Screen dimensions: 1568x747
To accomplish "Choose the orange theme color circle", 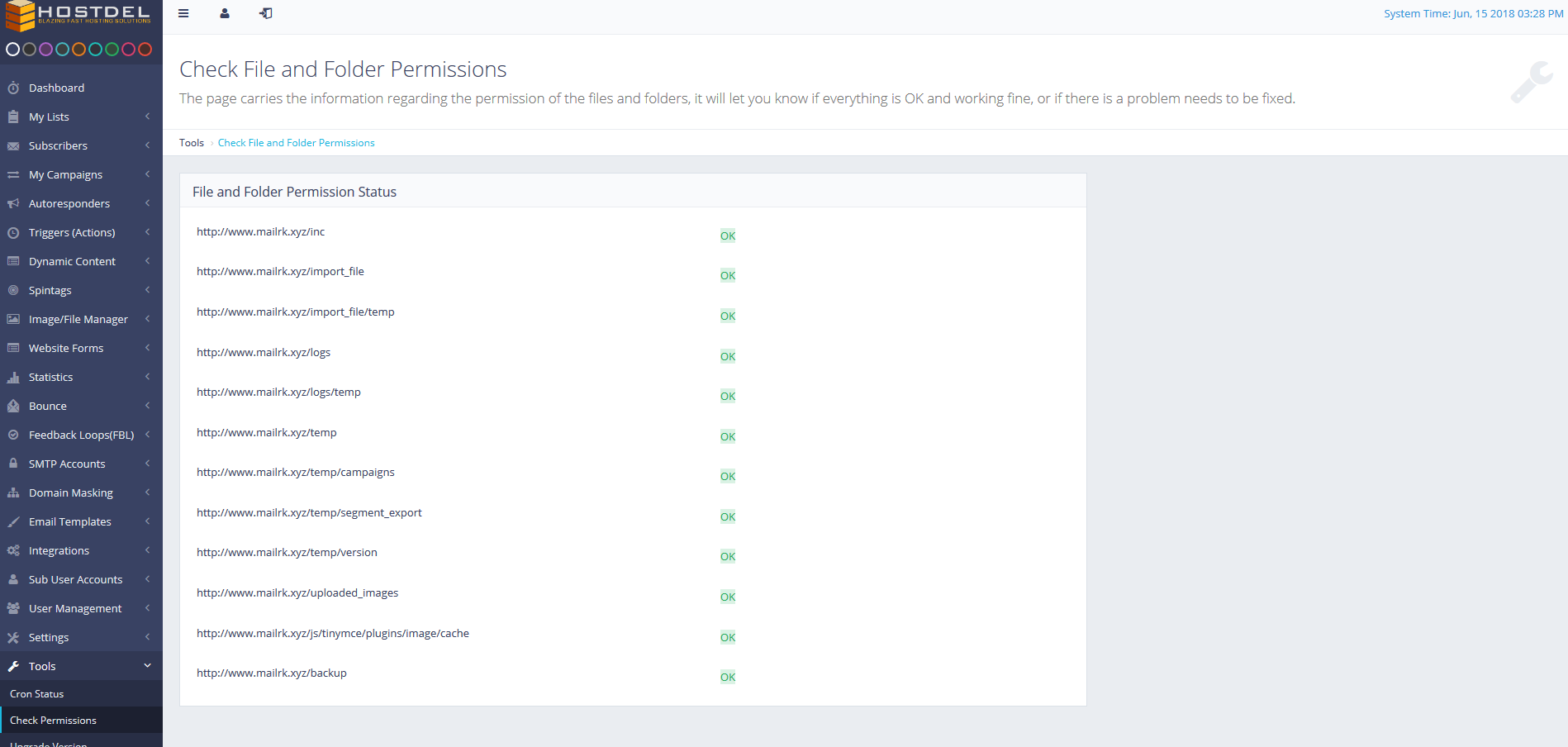I will (x=78, y=50).
